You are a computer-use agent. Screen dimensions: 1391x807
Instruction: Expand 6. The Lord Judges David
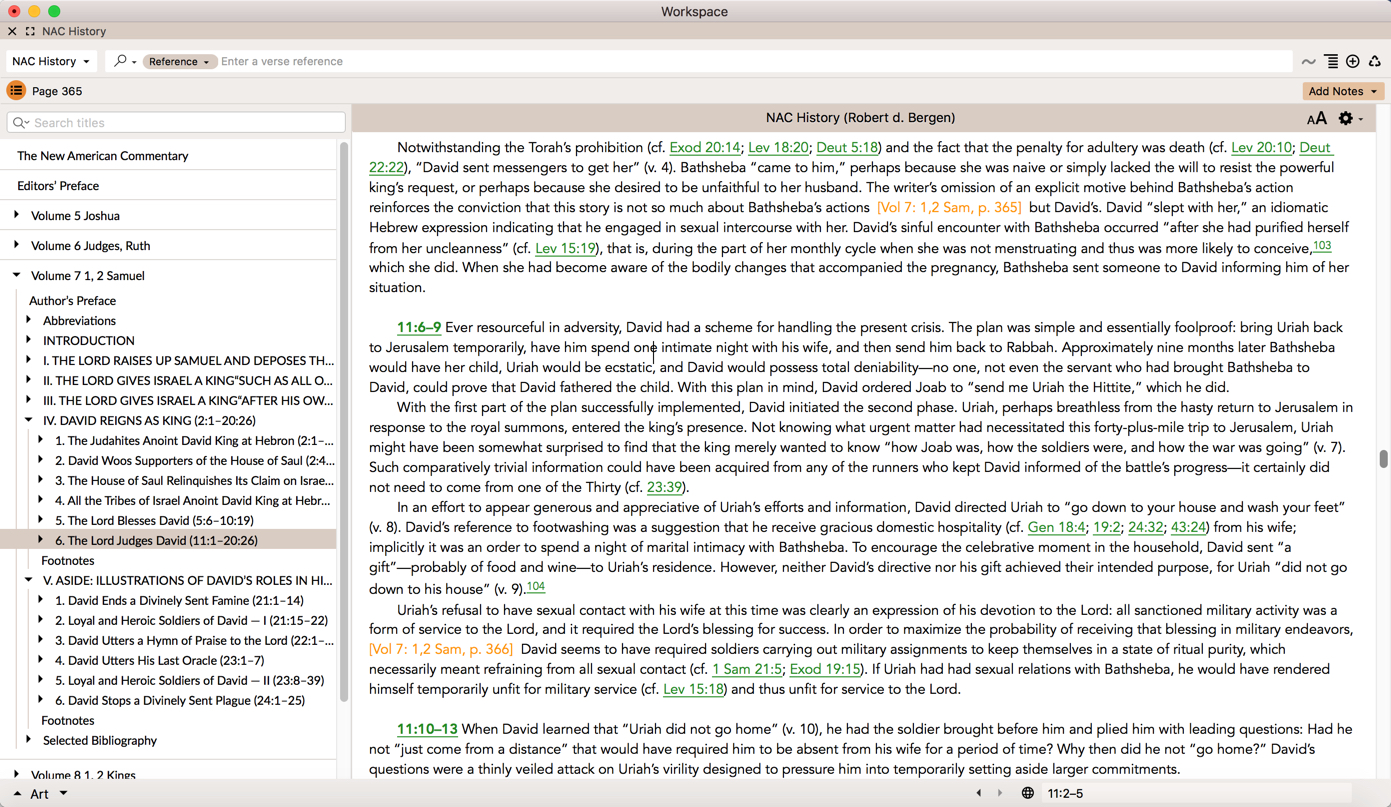[40, 540]
